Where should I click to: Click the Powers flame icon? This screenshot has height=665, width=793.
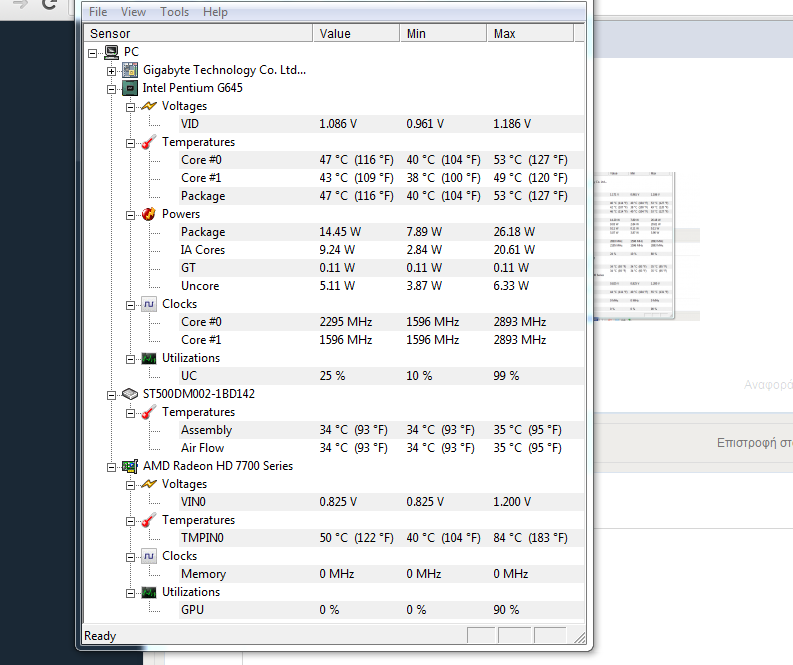pos(149,214)
